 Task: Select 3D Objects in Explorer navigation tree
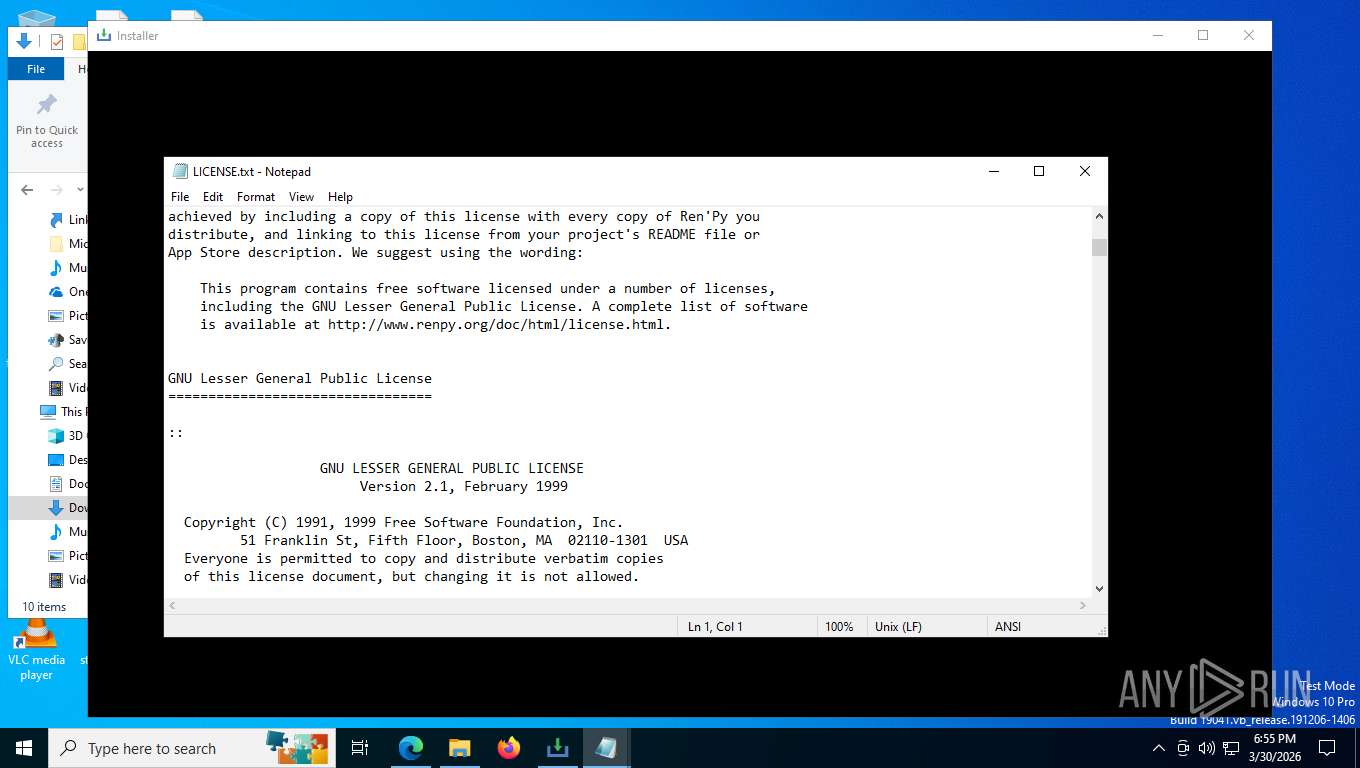point(68,436)
